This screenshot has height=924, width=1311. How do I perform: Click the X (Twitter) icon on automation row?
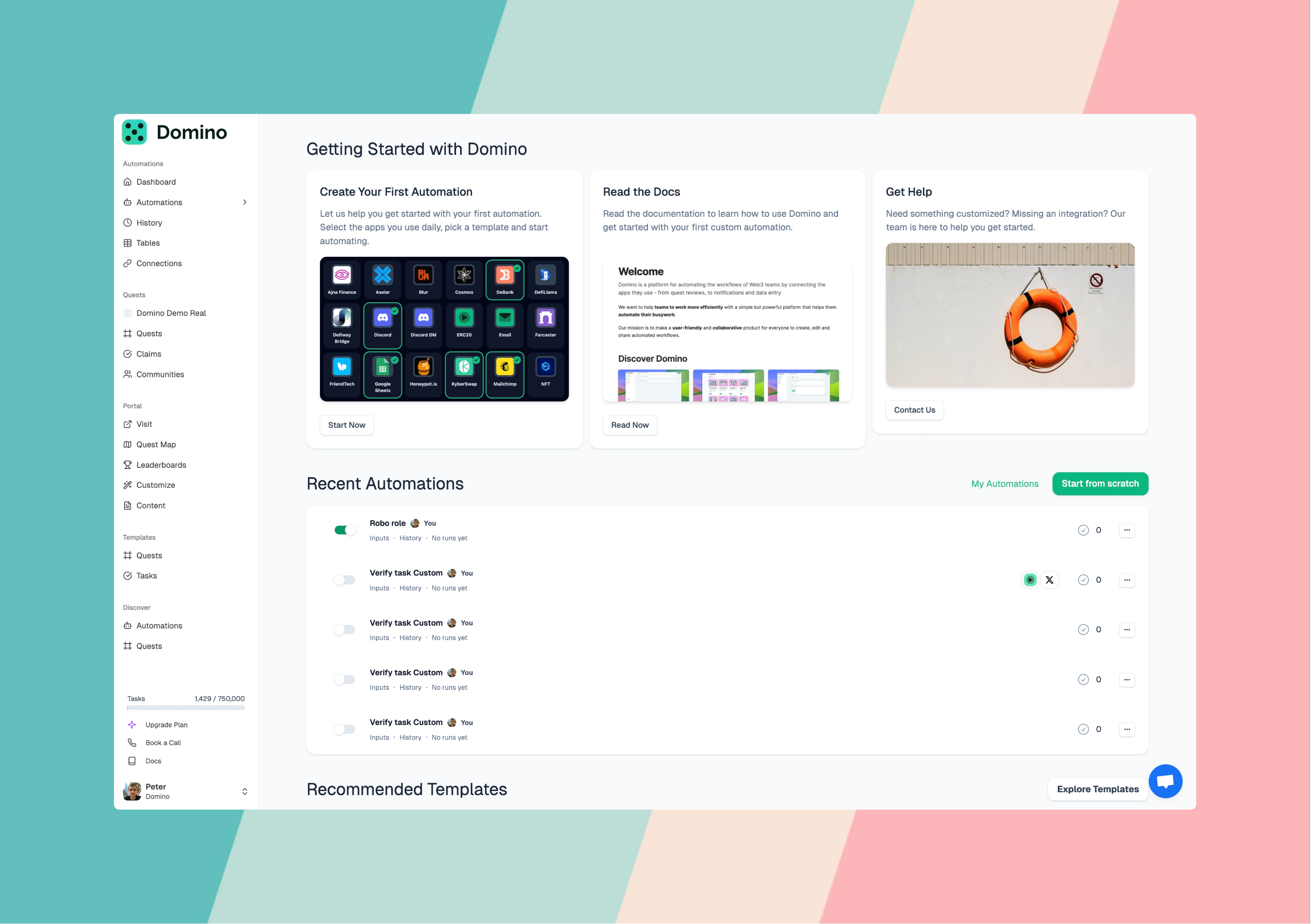(1049, 580)
